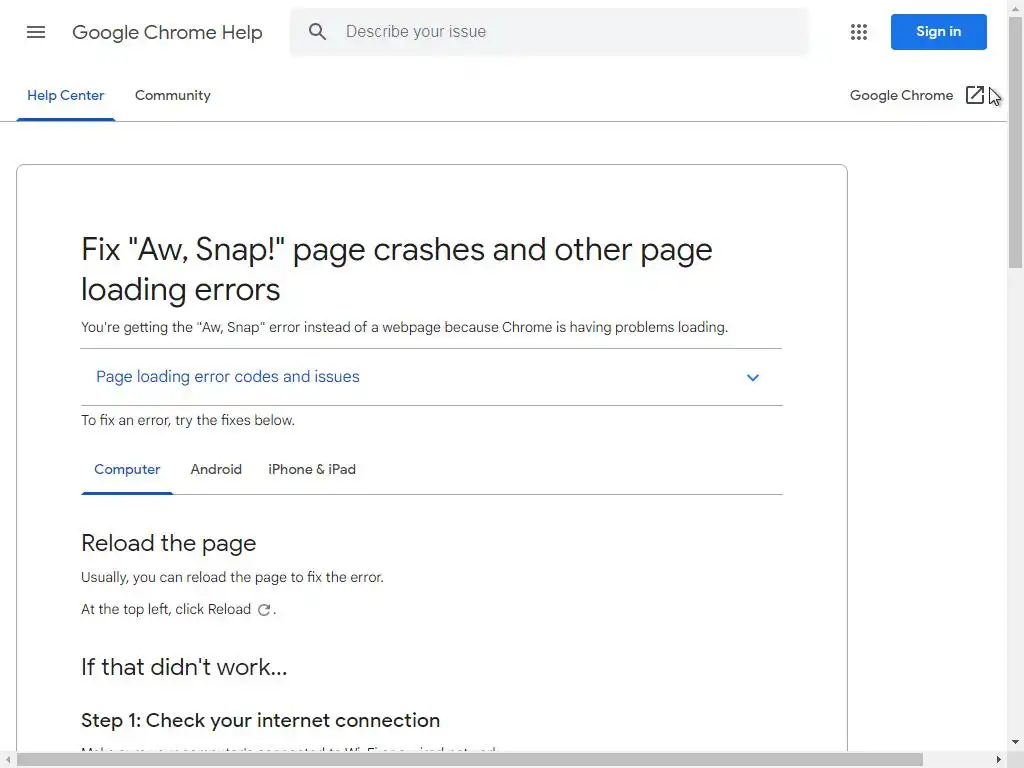Image resolution: width=1024 pixels, height=768 pixels.
Task: Open Page loading error codes and issues
Action: point(228,377)
